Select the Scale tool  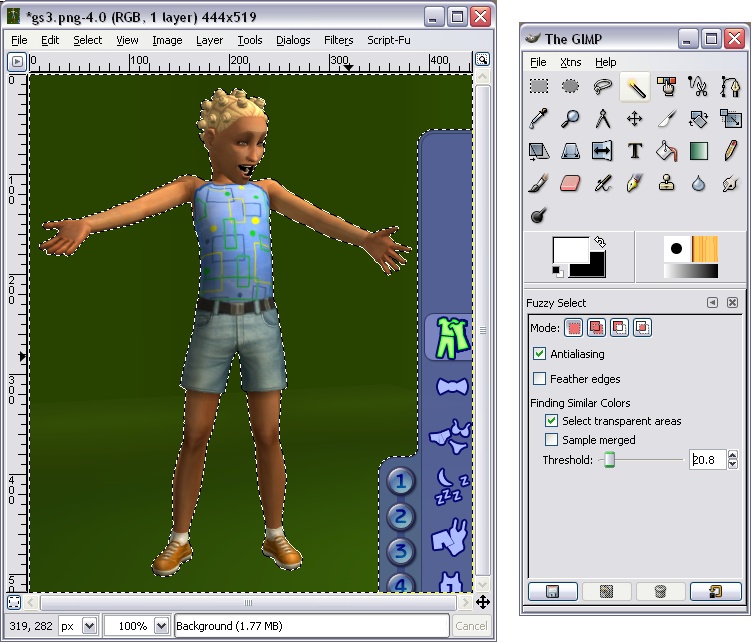tap(729, 119)
